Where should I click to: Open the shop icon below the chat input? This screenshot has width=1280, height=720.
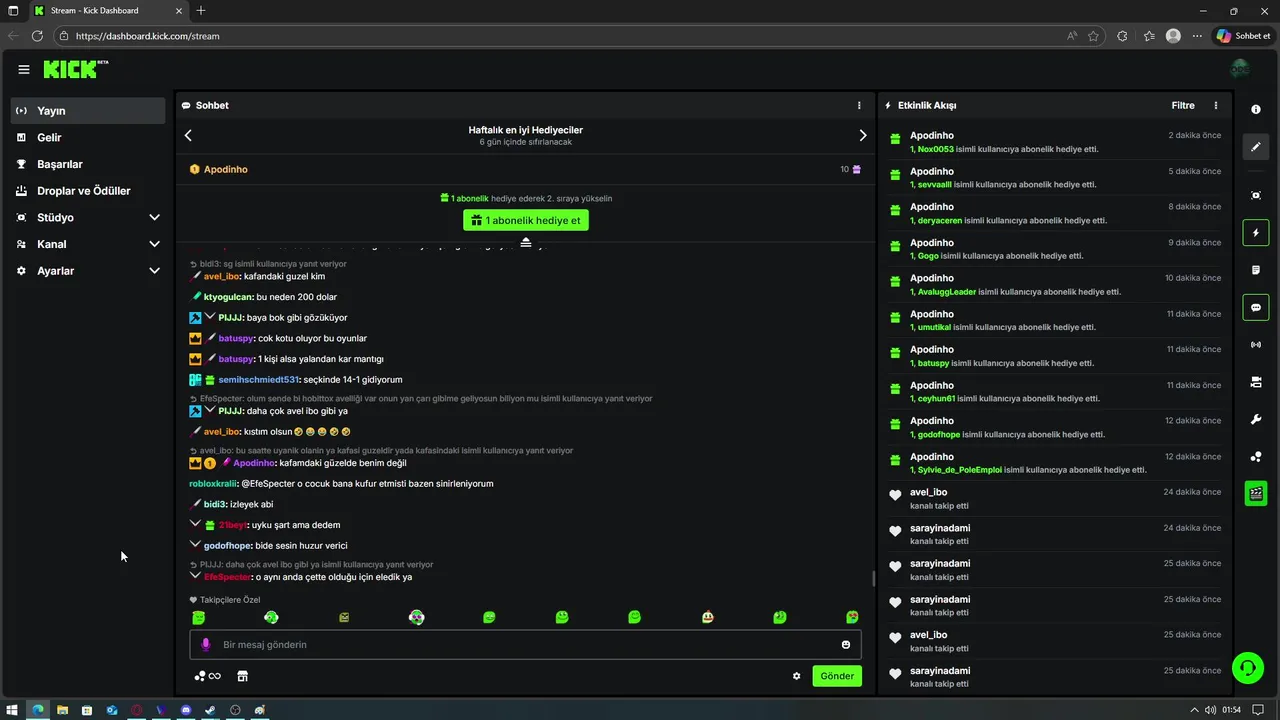[242, 676]
